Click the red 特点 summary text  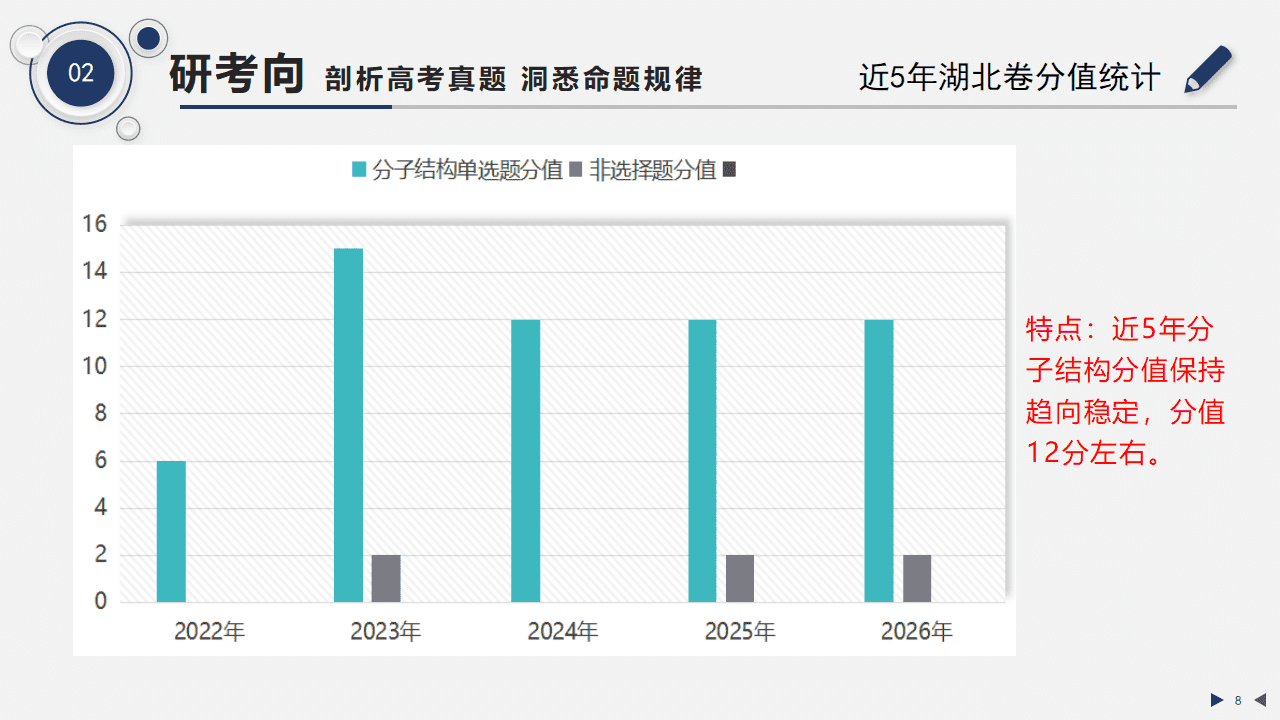point(1126,391)
